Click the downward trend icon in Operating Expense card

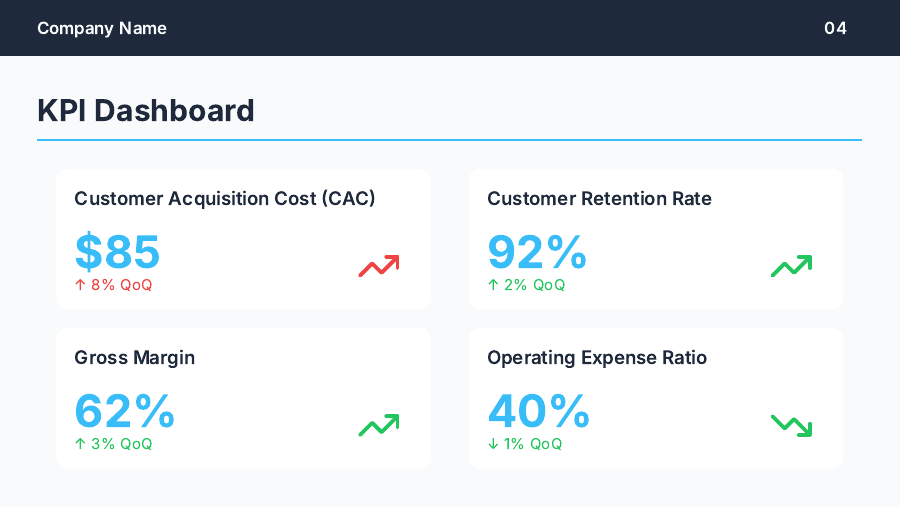tap(791, 425)
